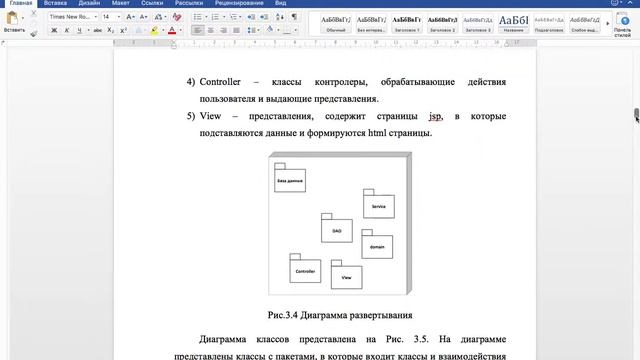Decrease paragraph indent

pos(251,17)
